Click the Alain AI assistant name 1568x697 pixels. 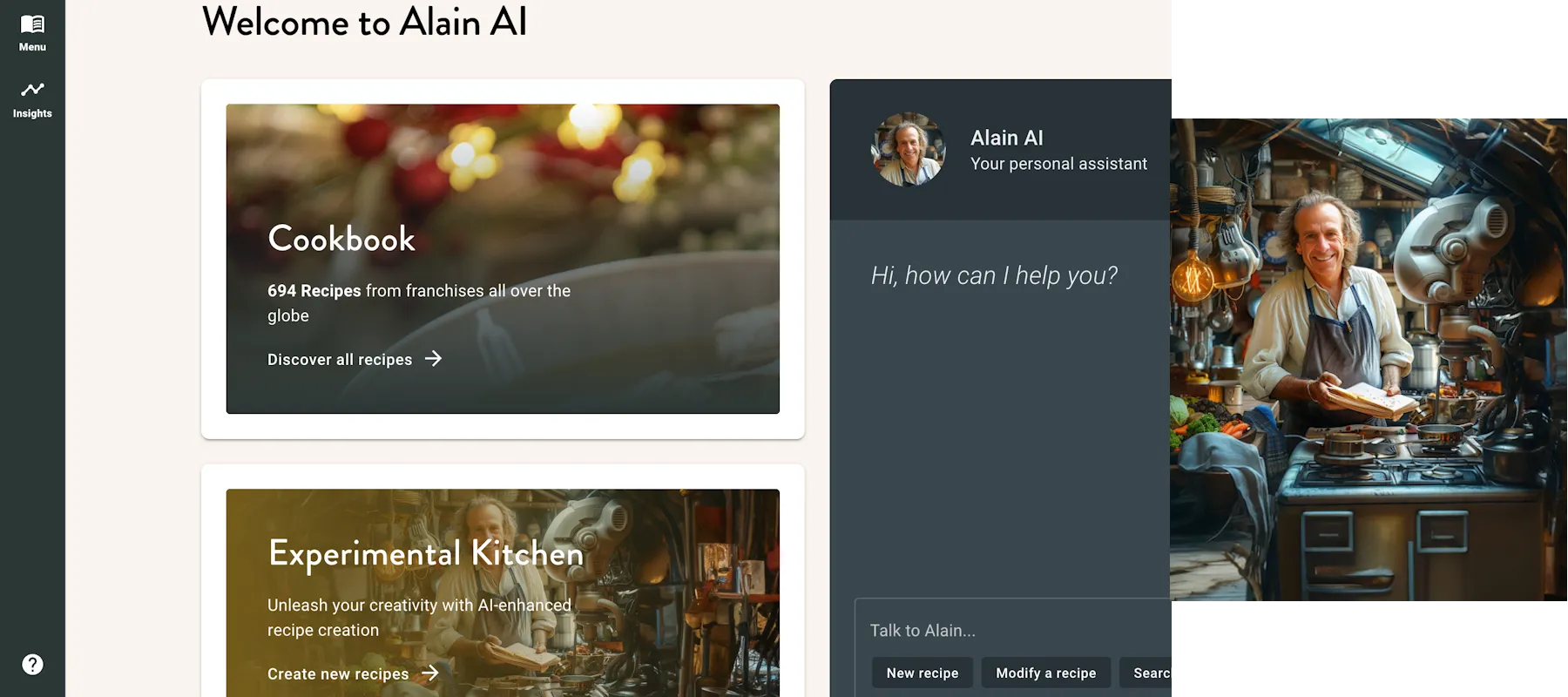pos(1007,138)
